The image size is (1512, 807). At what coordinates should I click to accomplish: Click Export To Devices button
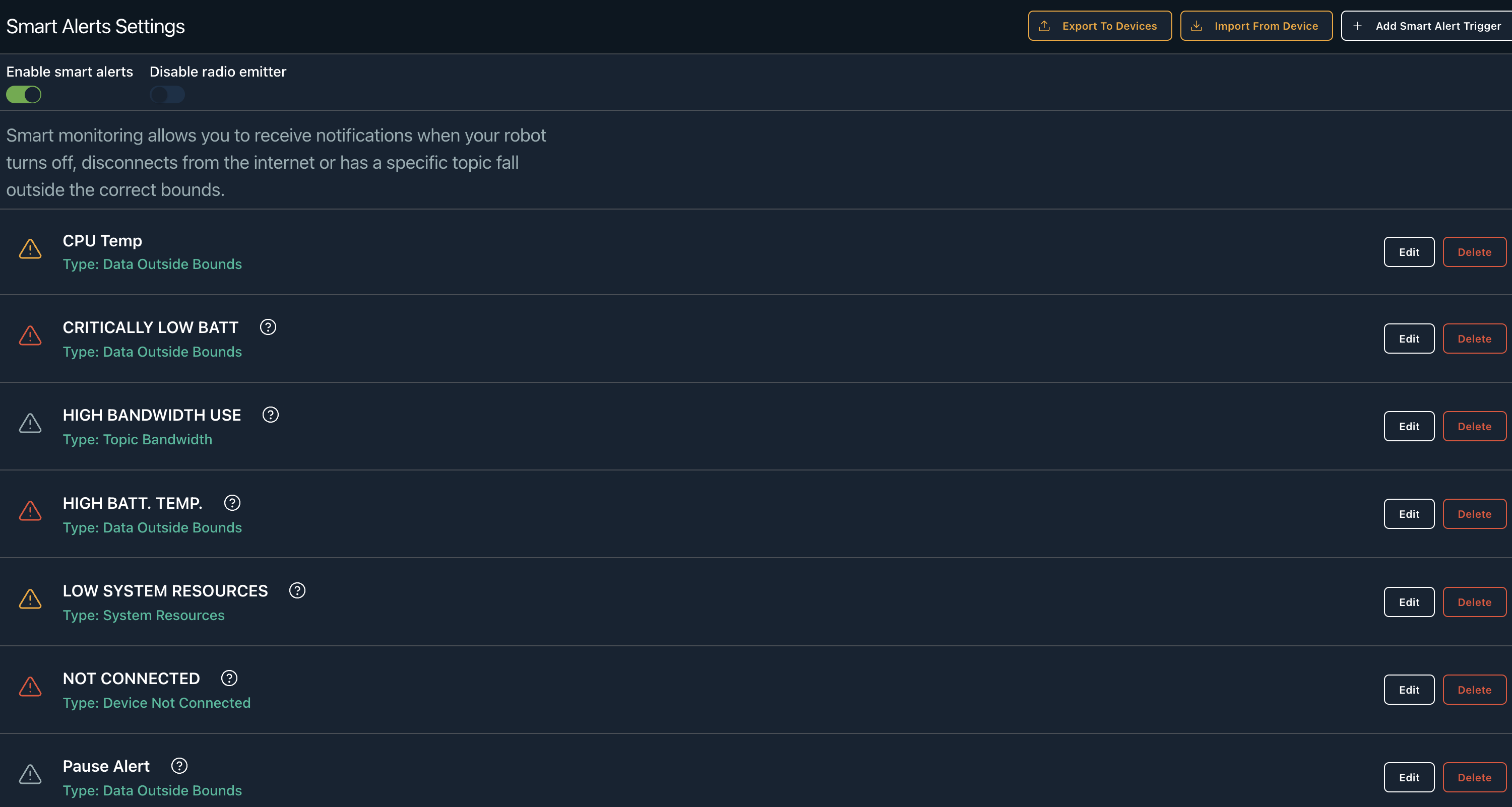1099,26
